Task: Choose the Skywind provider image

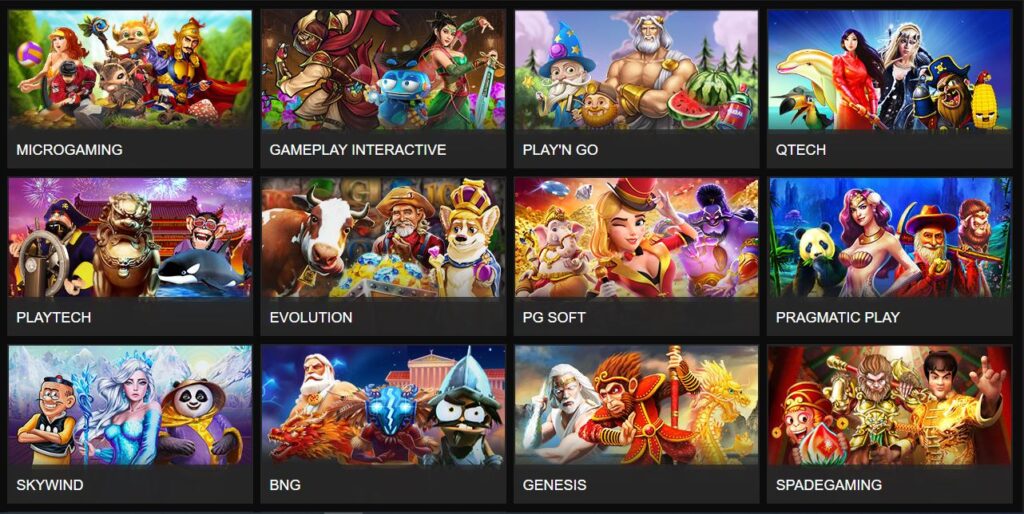Action: (x=130, y=406)
